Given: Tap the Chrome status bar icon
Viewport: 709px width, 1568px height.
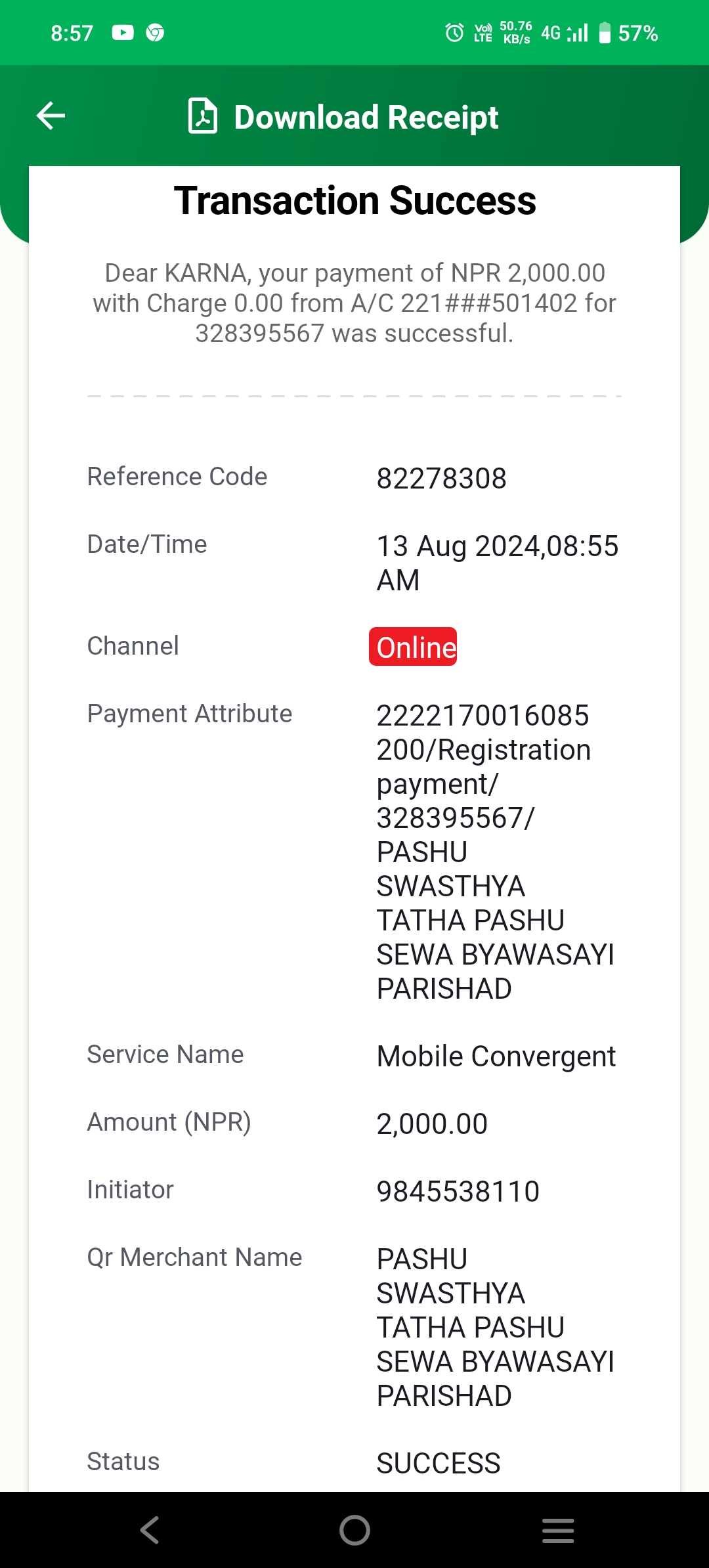Looking at the screenshot, I should coord(155,33).
